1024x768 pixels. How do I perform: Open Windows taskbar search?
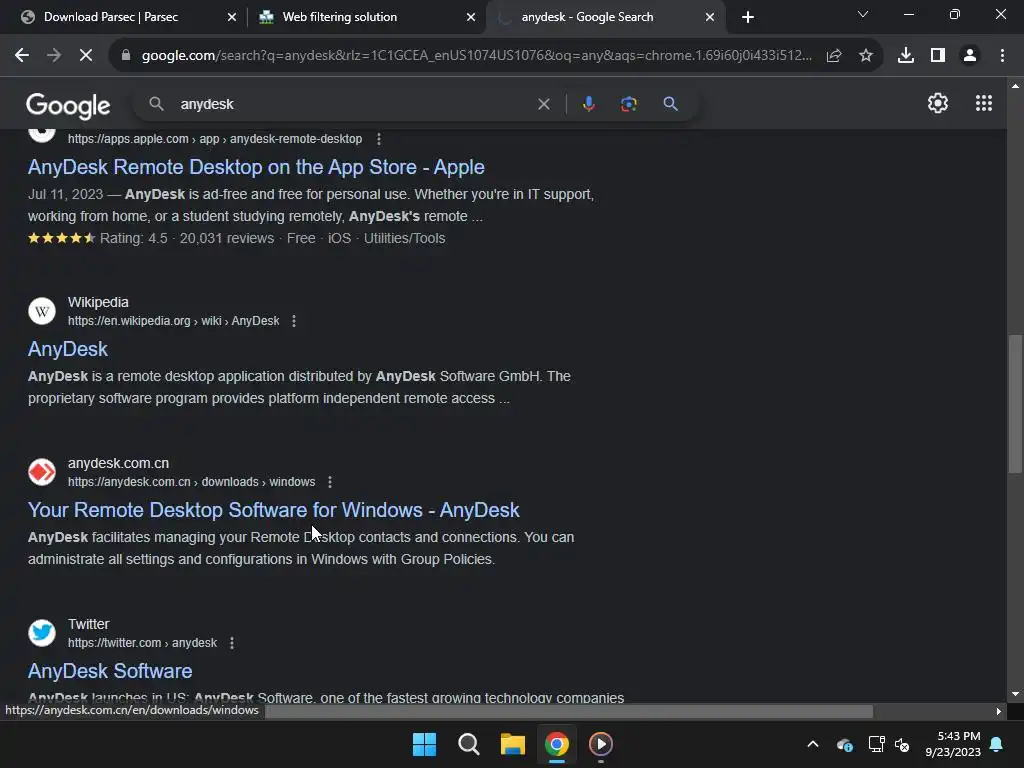pyautogui.click(x=469, y=744)
